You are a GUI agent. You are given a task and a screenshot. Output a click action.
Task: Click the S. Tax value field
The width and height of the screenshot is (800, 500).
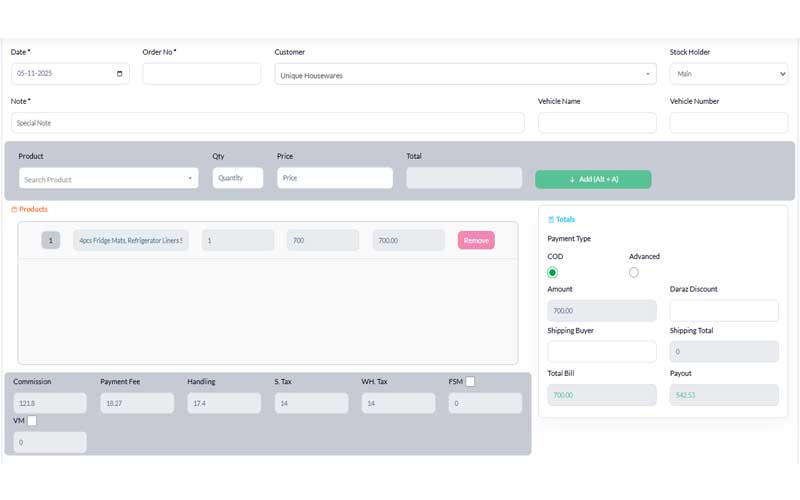point(311,403)
